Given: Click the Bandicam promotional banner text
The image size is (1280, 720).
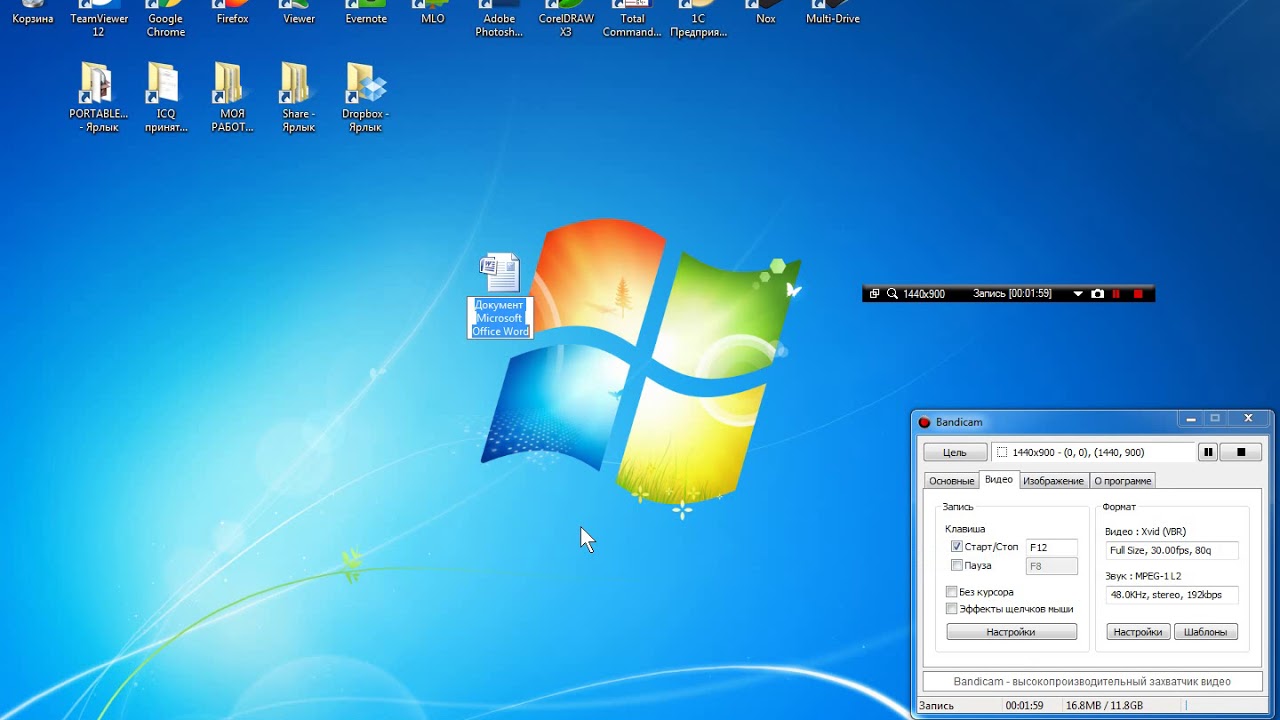Looking at the screenshot, I should click(1092, 682).
